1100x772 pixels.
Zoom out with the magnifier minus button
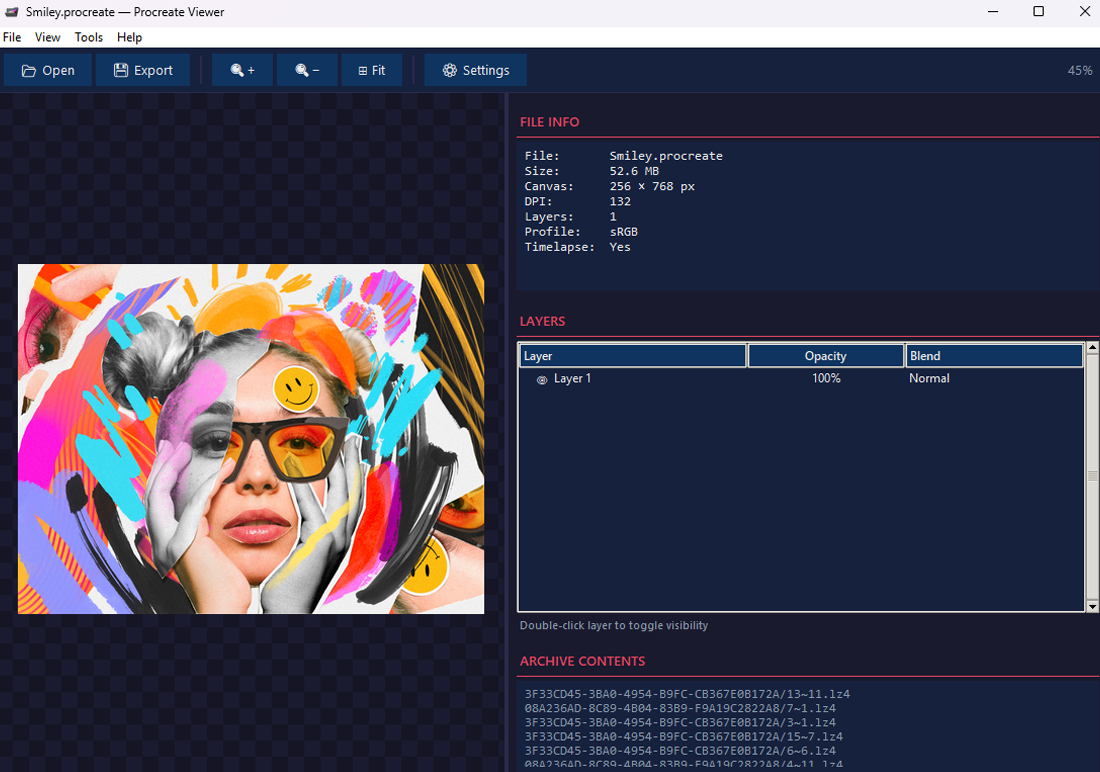(307, 70)
